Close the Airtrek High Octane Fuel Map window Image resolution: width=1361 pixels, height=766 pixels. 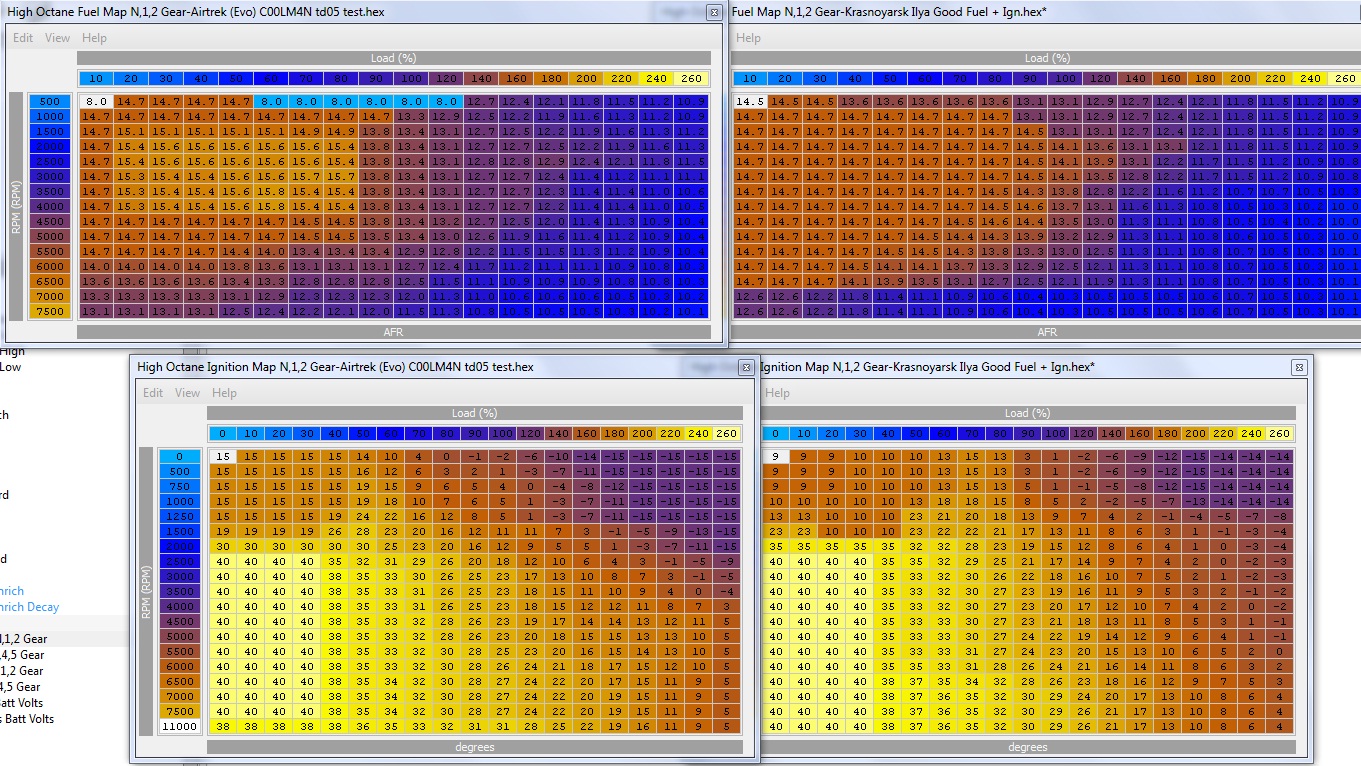click(x=713, y=13)
